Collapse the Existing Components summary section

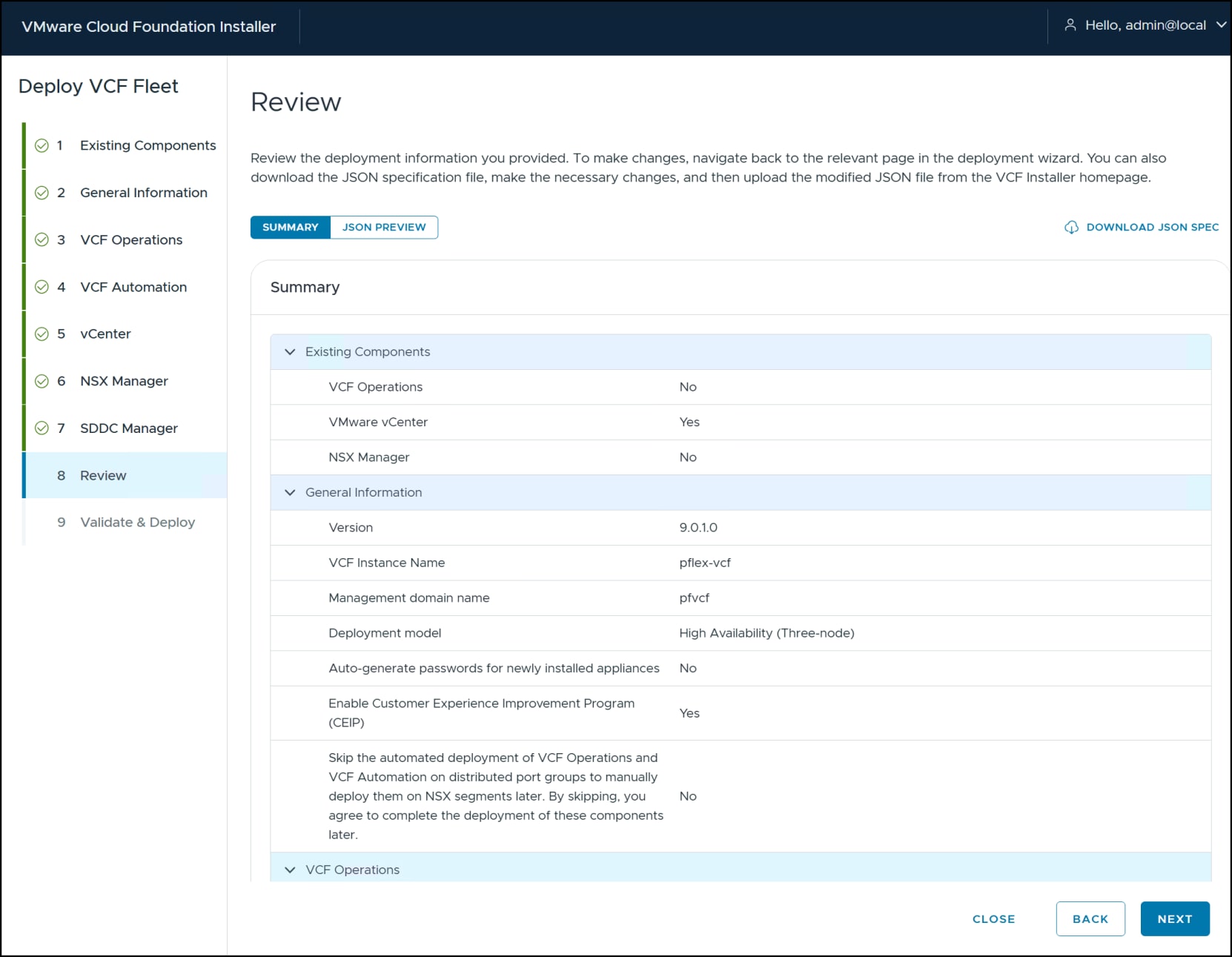click(290, 352)
